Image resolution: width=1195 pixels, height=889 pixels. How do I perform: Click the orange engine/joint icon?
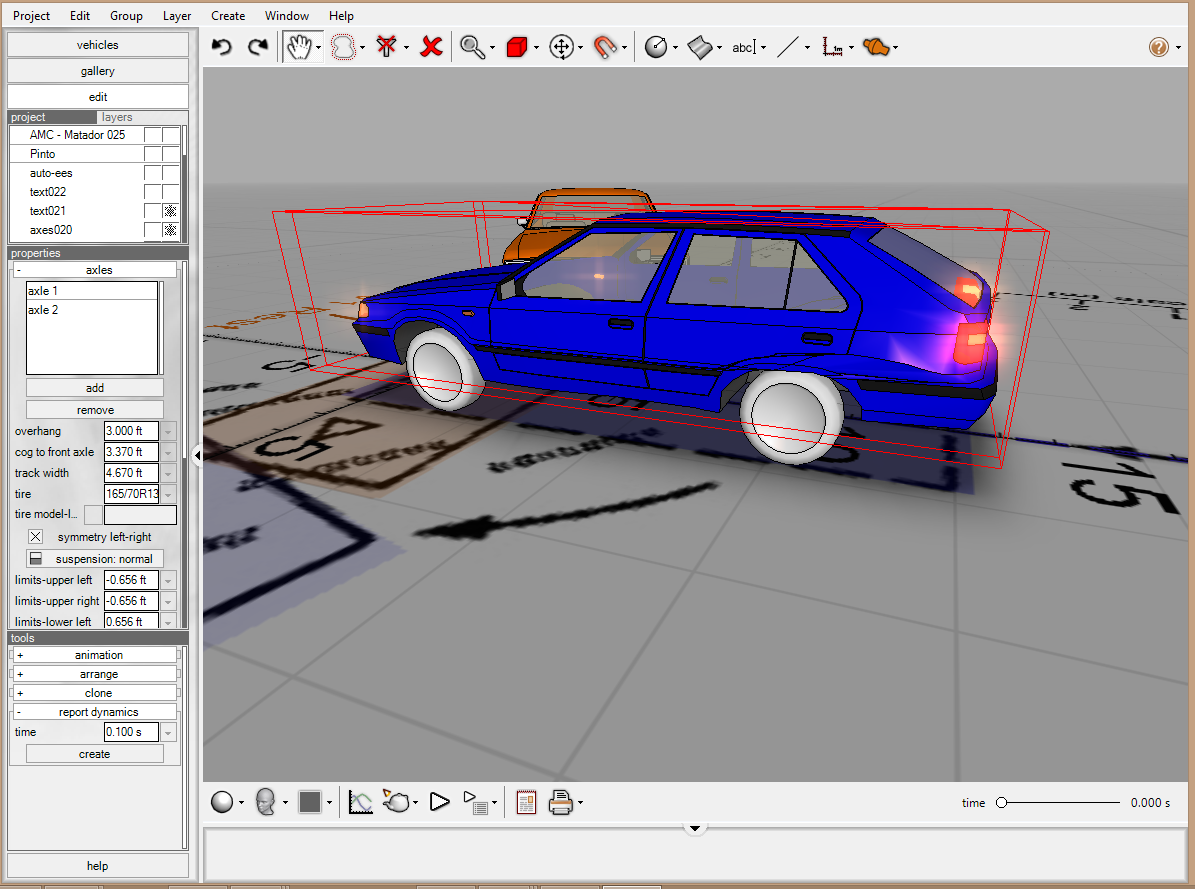point(876,47)
